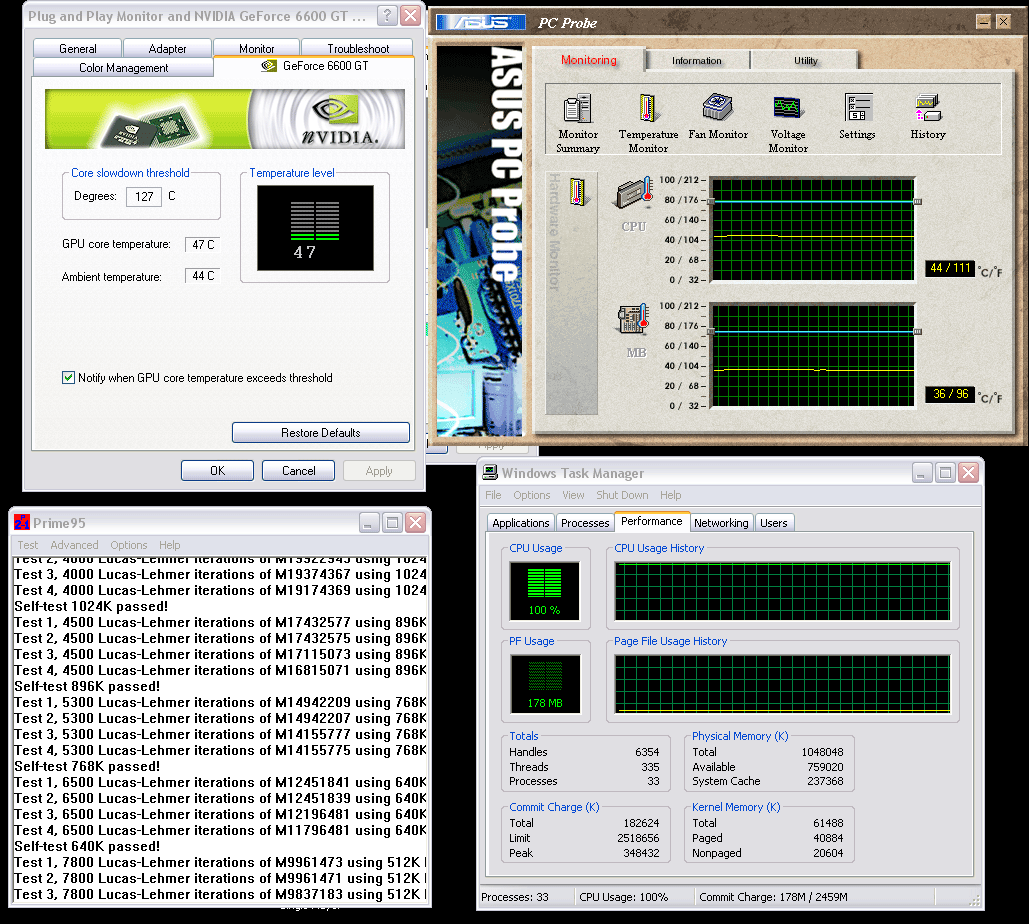Switch to the Adapter tab
This screenshot has height=924, width=1029.
click(167, 49)
